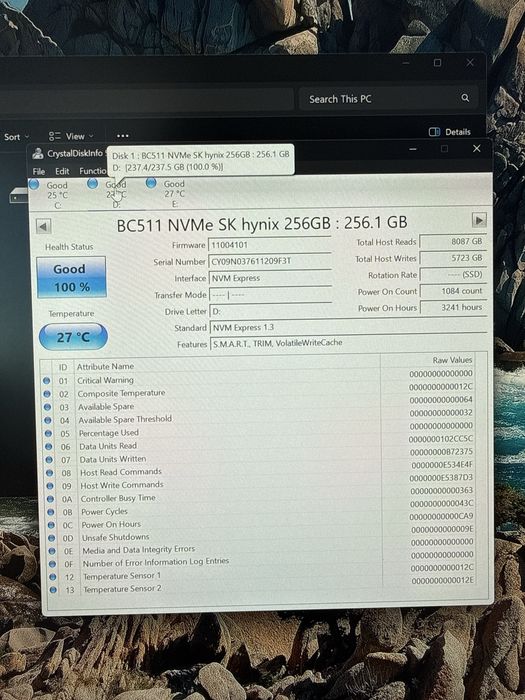Image resolution: width=525 pixels, height=700 pixels.
Task: Select the Unsafe Shutdowns attribute text
Action: pyautogui.click(x=115, y=538)
